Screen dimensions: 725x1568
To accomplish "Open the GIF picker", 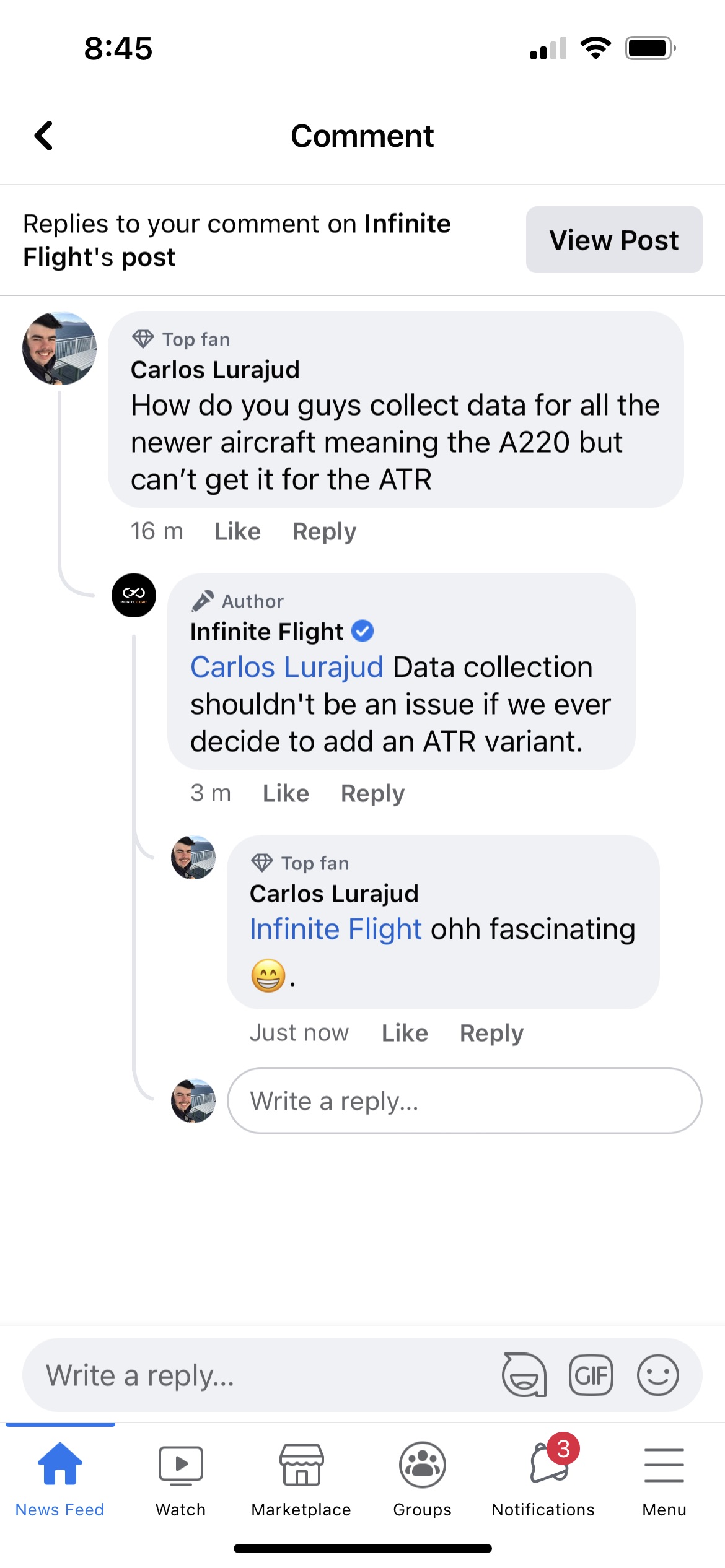I will [x=591, y=1375].
